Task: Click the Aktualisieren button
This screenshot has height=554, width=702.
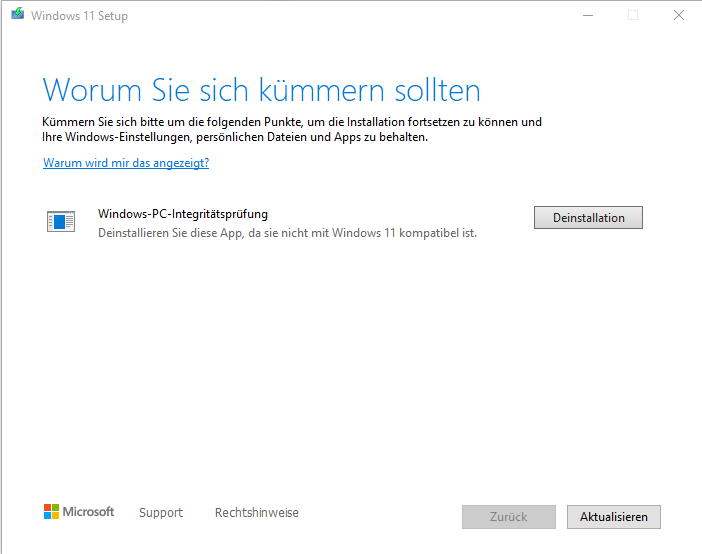Action: click(x=614, y=517)
